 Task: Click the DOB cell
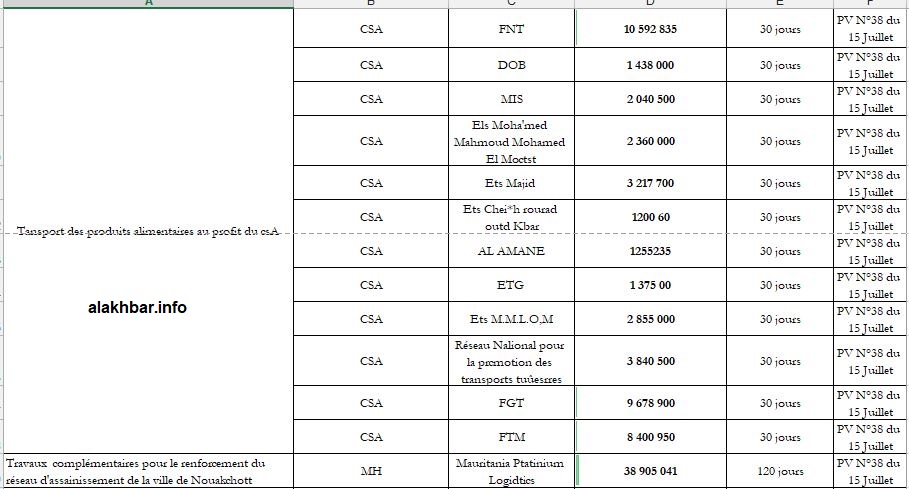pos(511,65)
